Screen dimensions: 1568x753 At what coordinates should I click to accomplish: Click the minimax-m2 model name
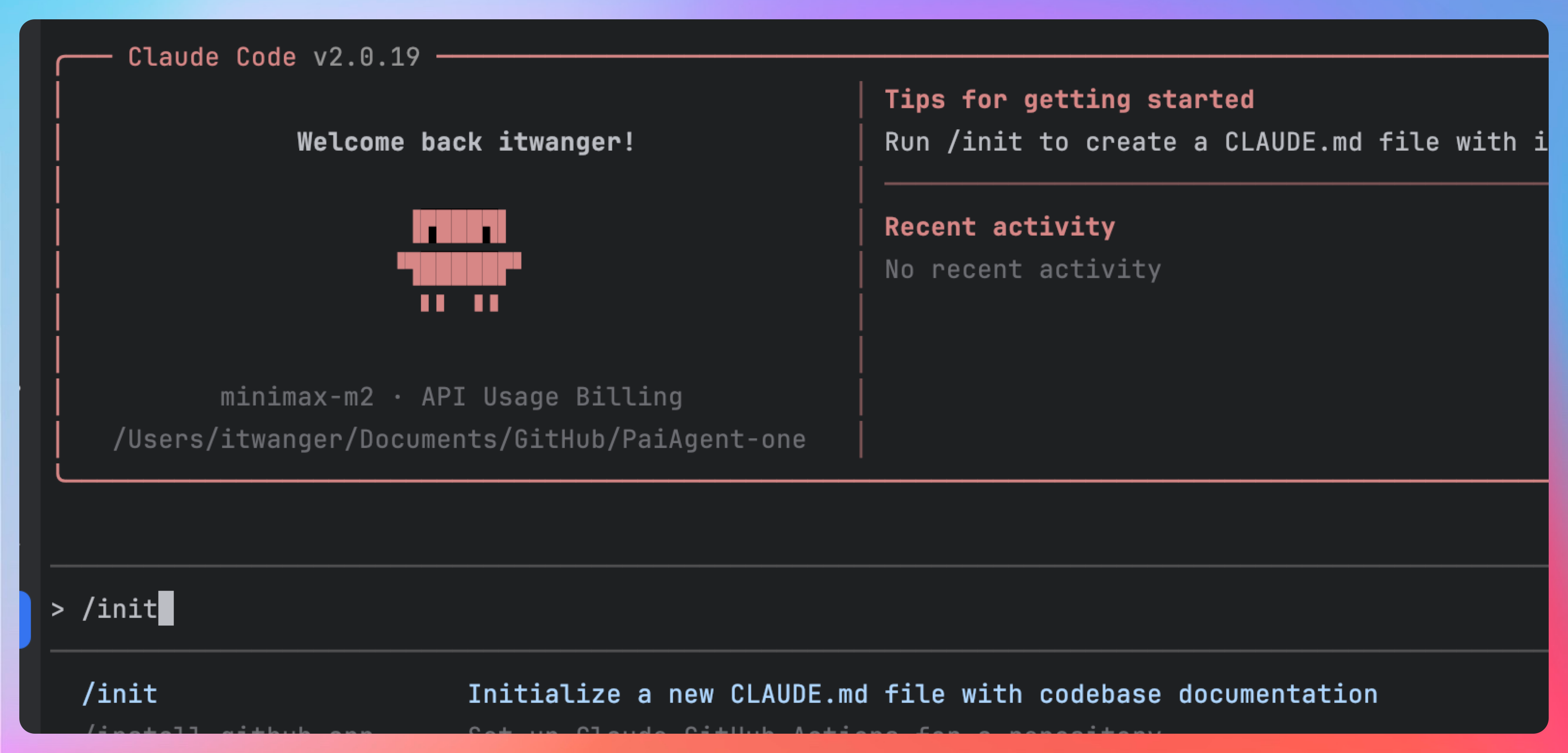click(296, 397)
